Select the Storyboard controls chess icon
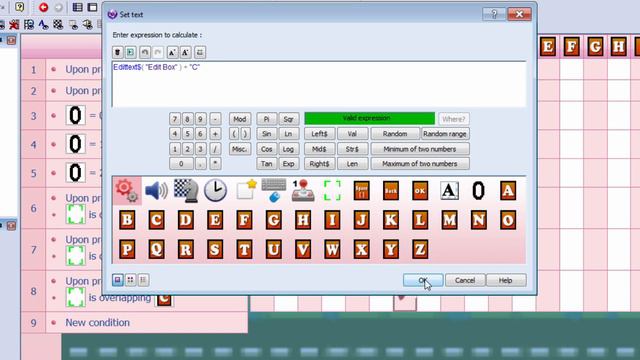This screenshot has width=640, height=360. click(186, 191)
